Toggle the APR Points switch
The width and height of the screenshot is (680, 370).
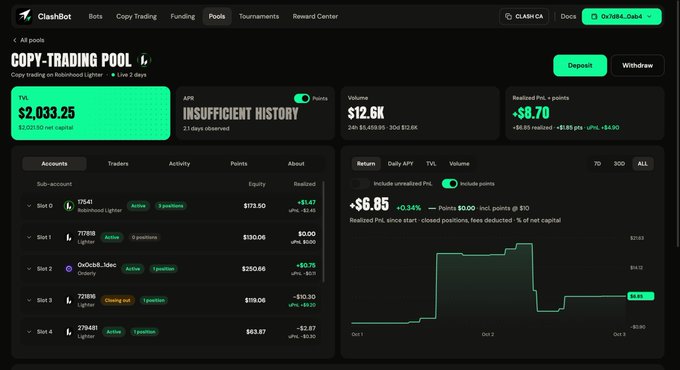(x=302, y=98)
